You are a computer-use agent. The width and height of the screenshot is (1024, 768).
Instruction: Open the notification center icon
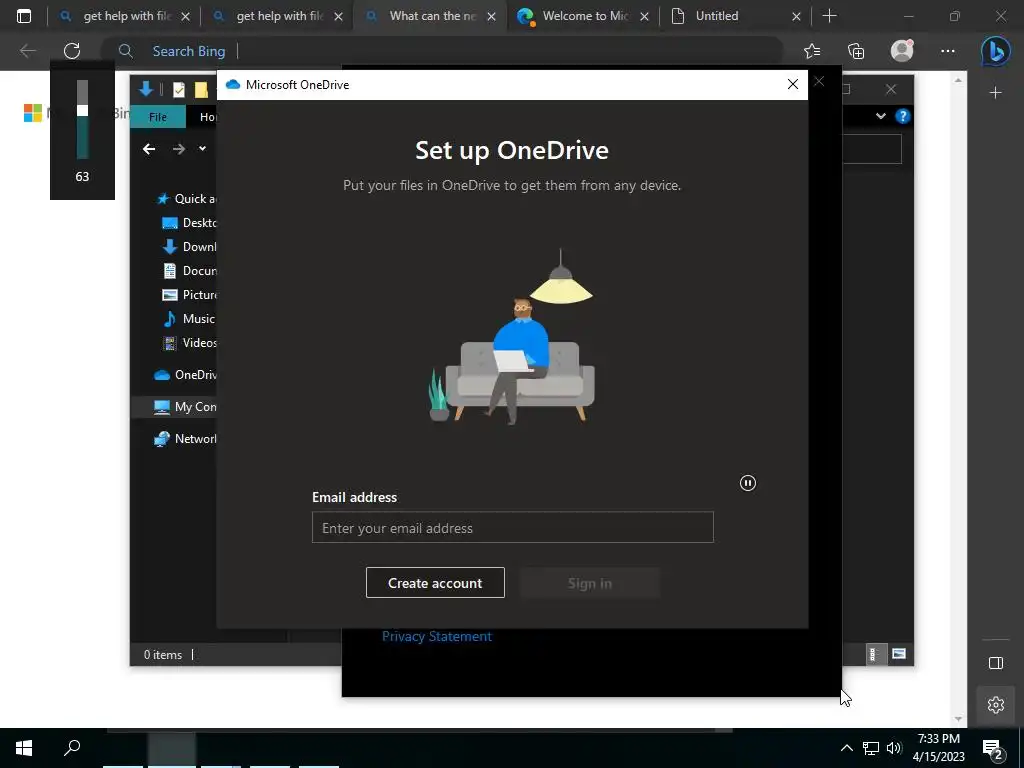993,750
